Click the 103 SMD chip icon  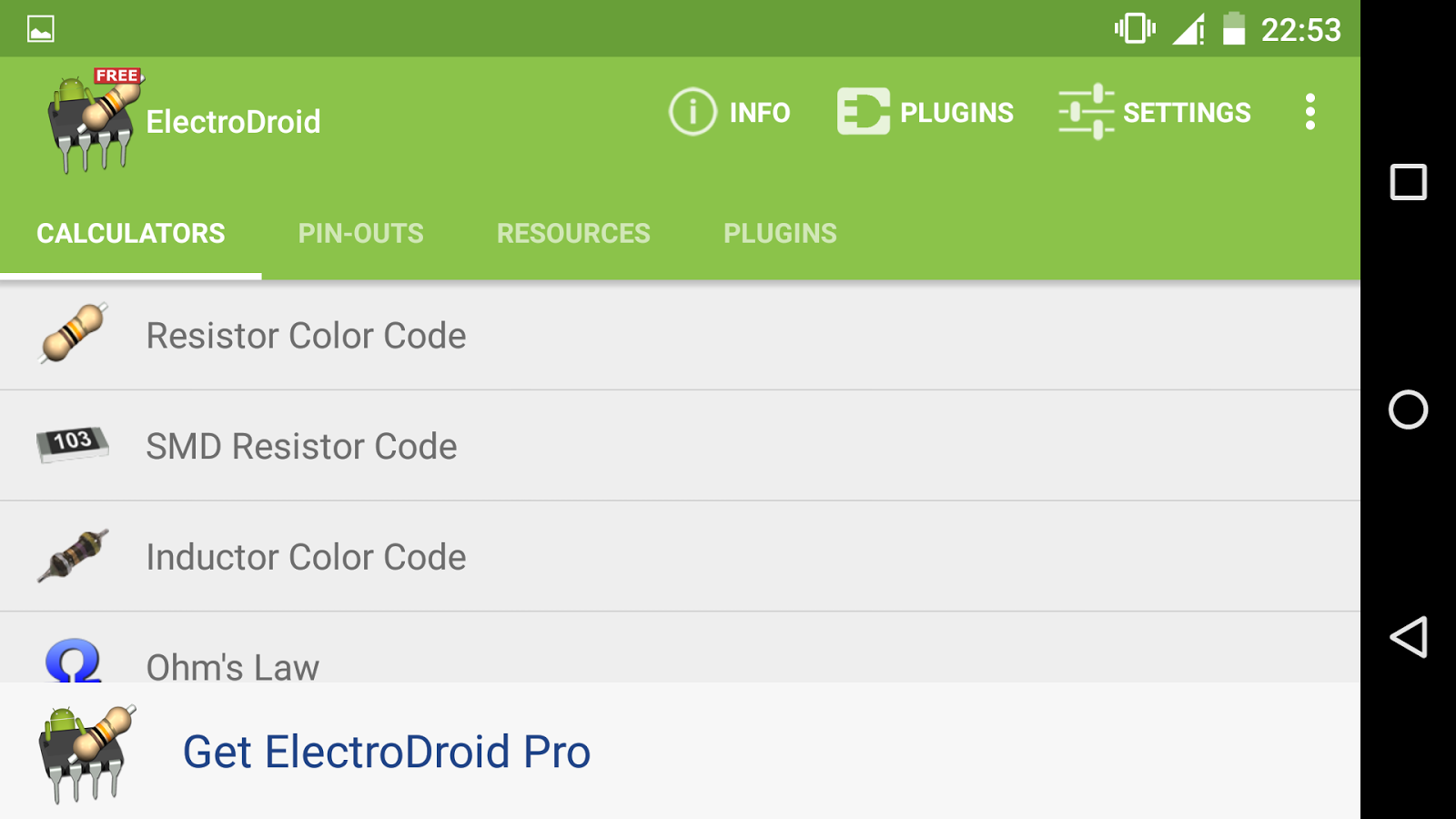click(73, 444)
